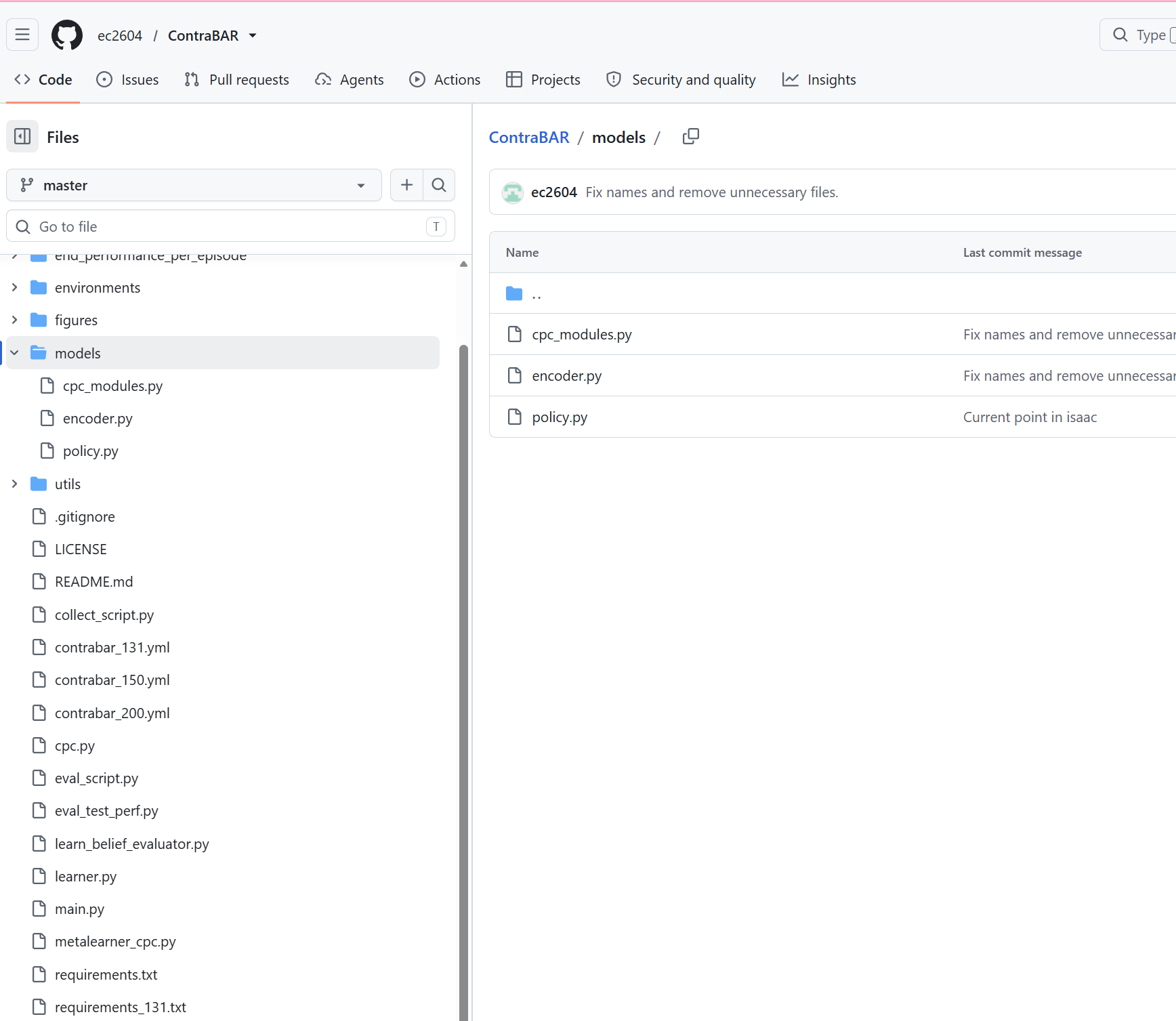
Task: Click the parent directory folder icon
Action: pyautogui.click(x=514, y=293)
